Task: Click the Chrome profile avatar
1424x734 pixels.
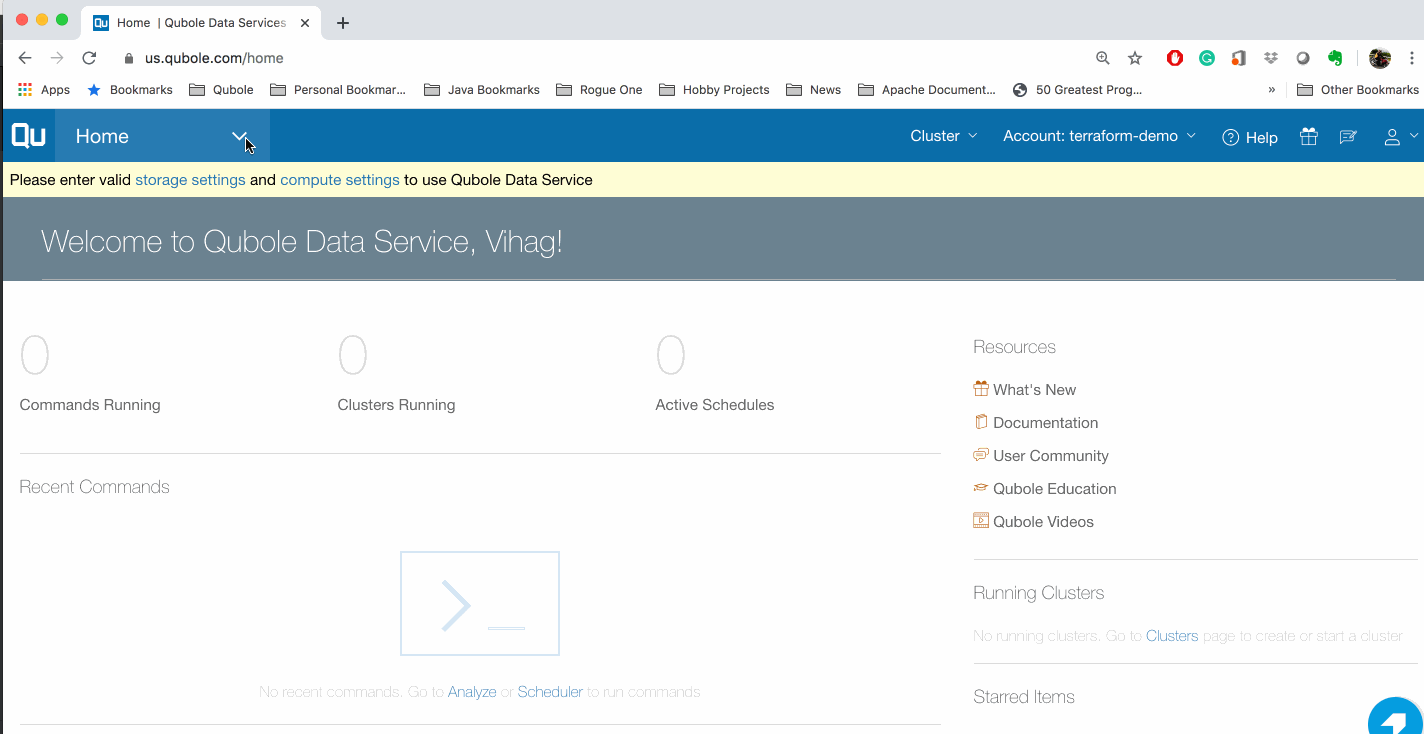Action: 1380,58
